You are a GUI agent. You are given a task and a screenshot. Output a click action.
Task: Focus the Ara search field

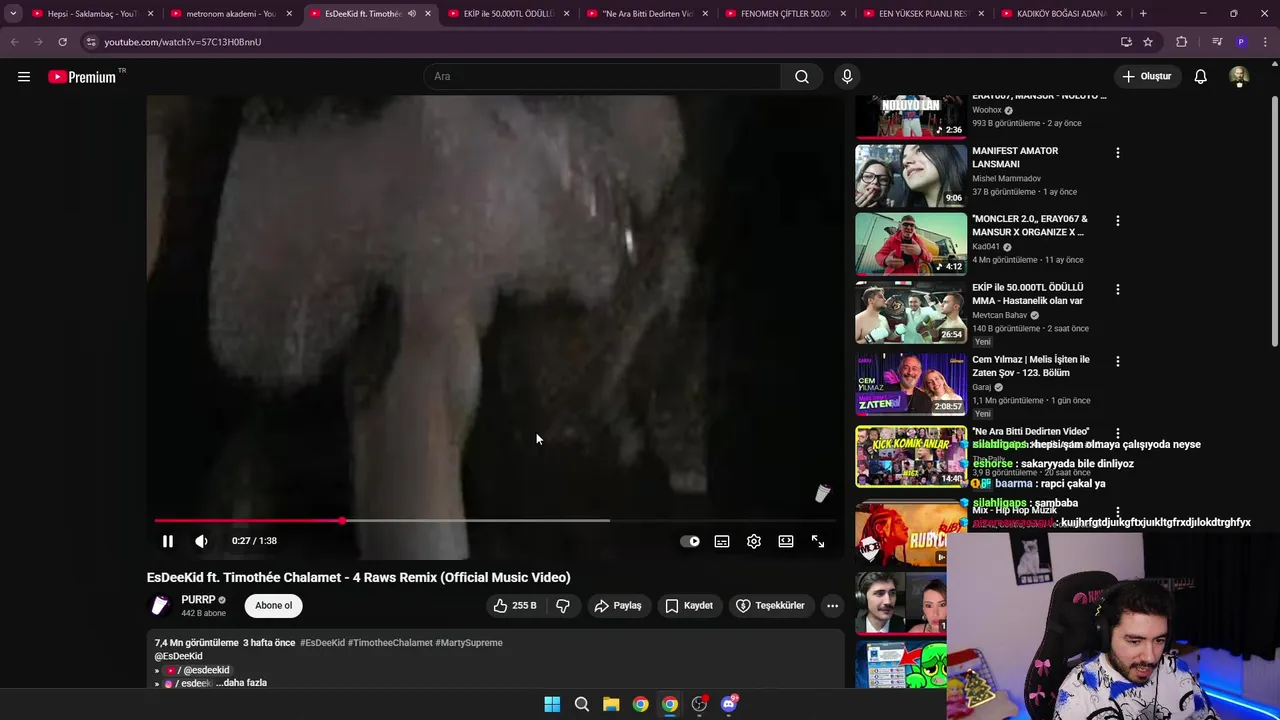tap(603, 76)
